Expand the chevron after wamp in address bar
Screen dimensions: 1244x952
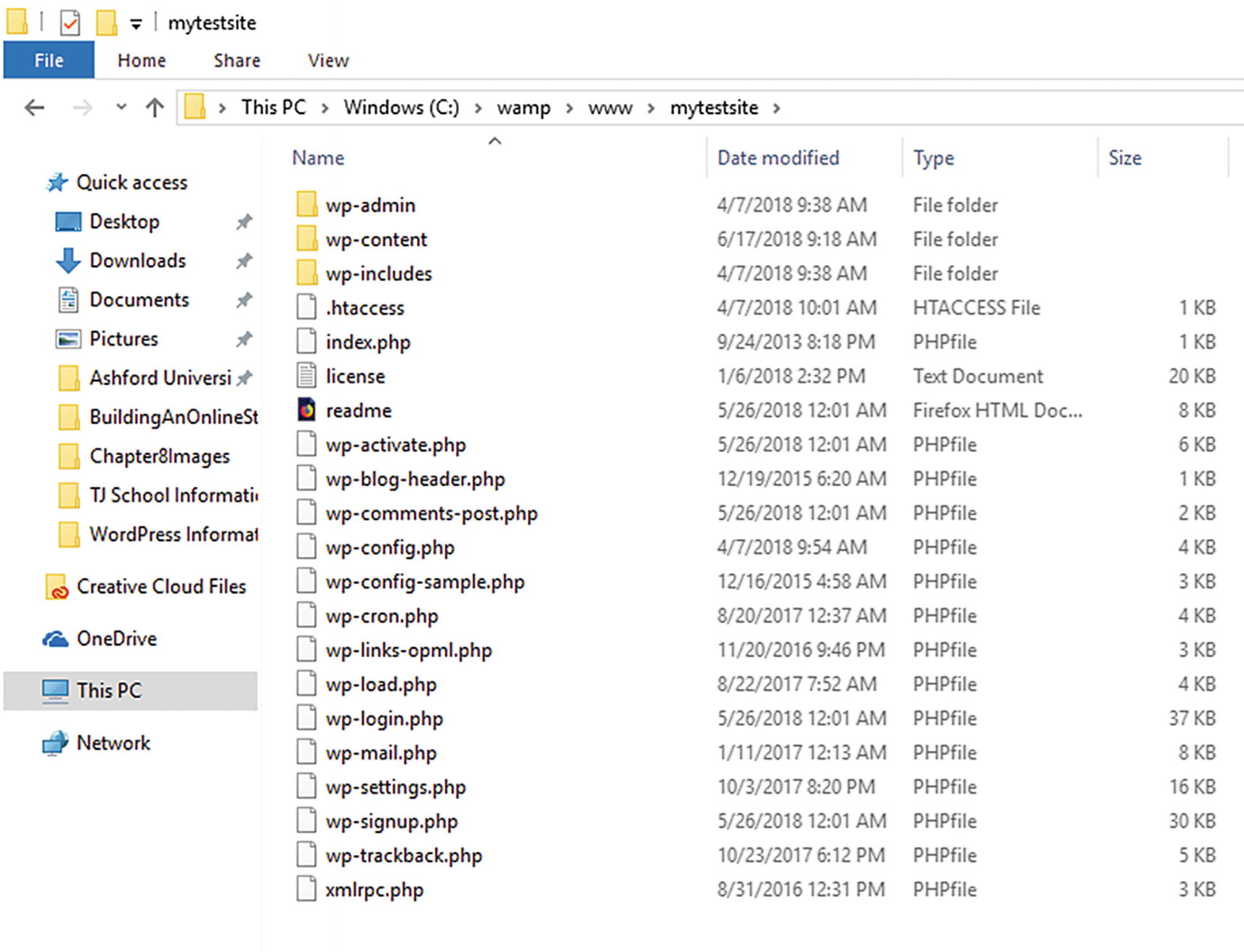point(569,108)
